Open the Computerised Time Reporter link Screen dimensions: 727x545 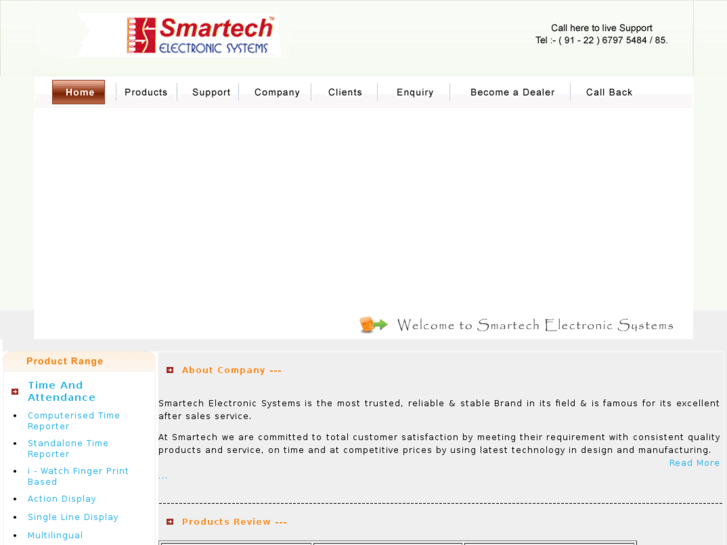[x=73, y=421]
